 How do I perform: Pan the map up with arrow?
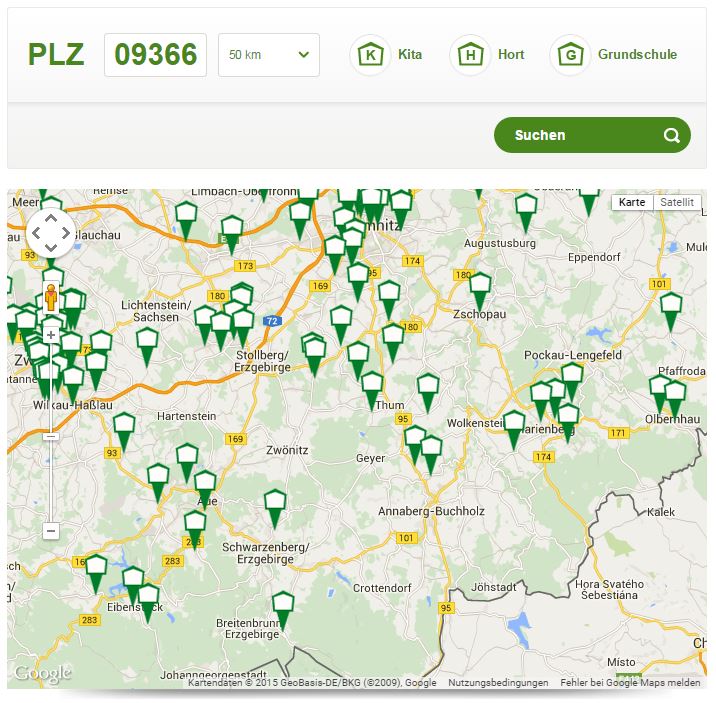pos(51,219)
